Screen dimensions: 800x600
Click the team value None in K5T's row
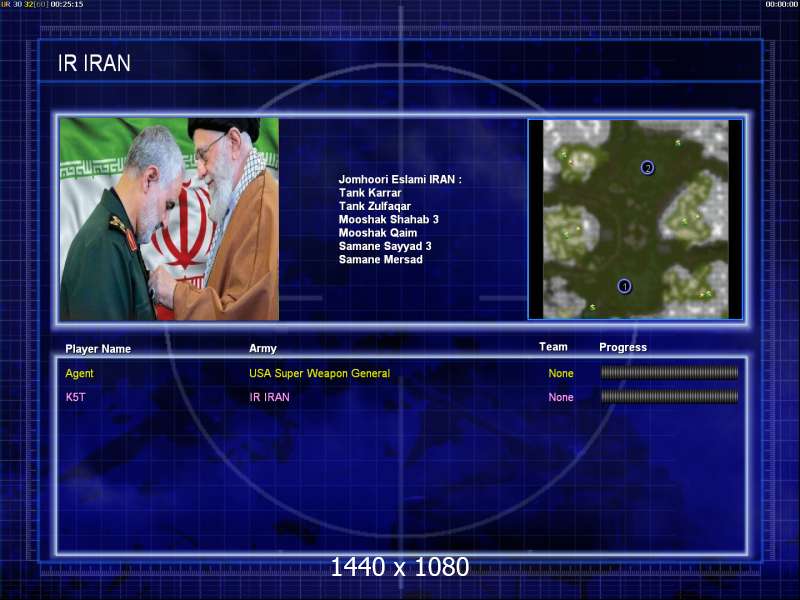(x=561, y=397)
